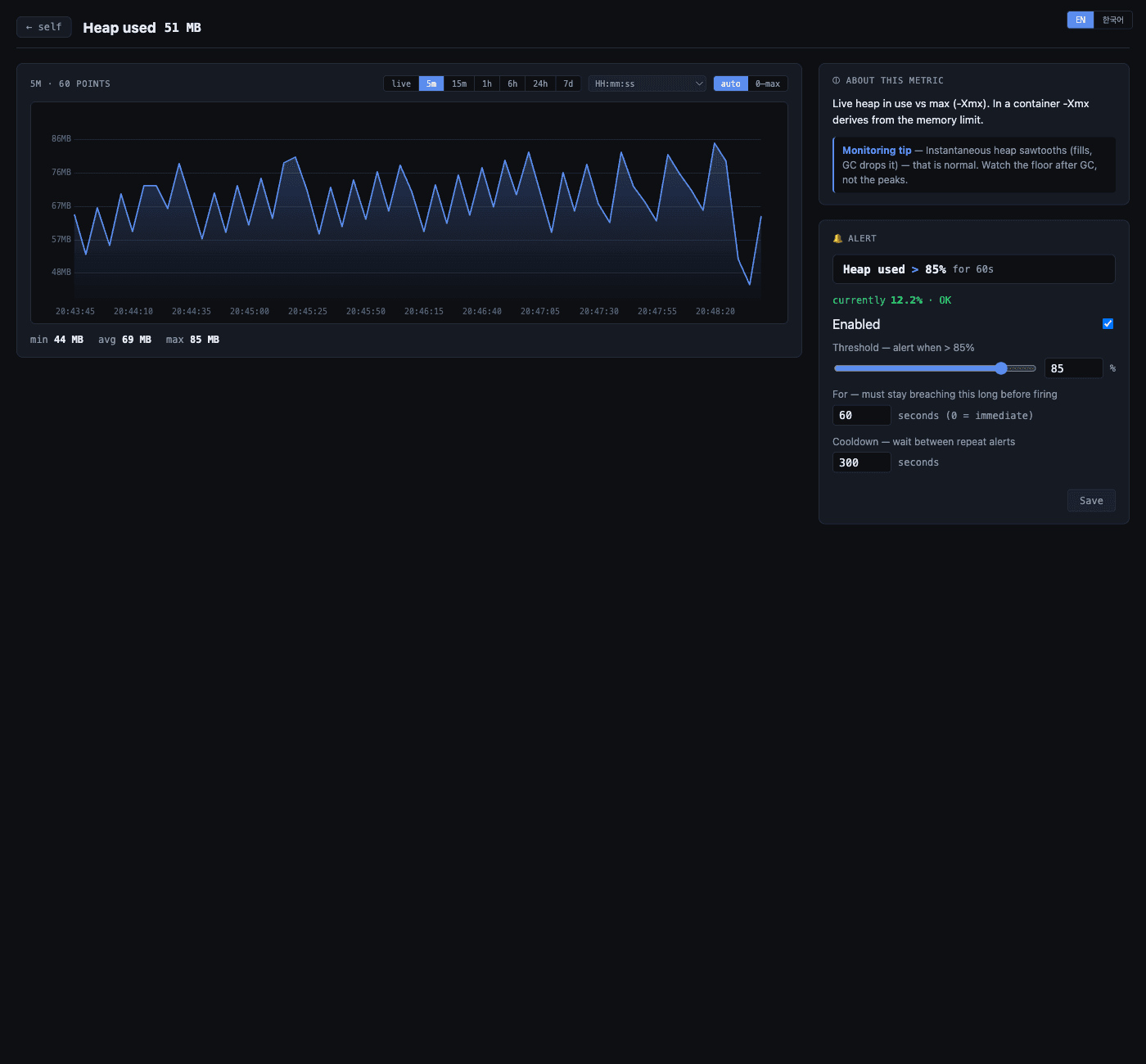Click the 48MB y-axis label
Image resolution: width=1146 pixels, height=1064 pixels.
[61, 273]
